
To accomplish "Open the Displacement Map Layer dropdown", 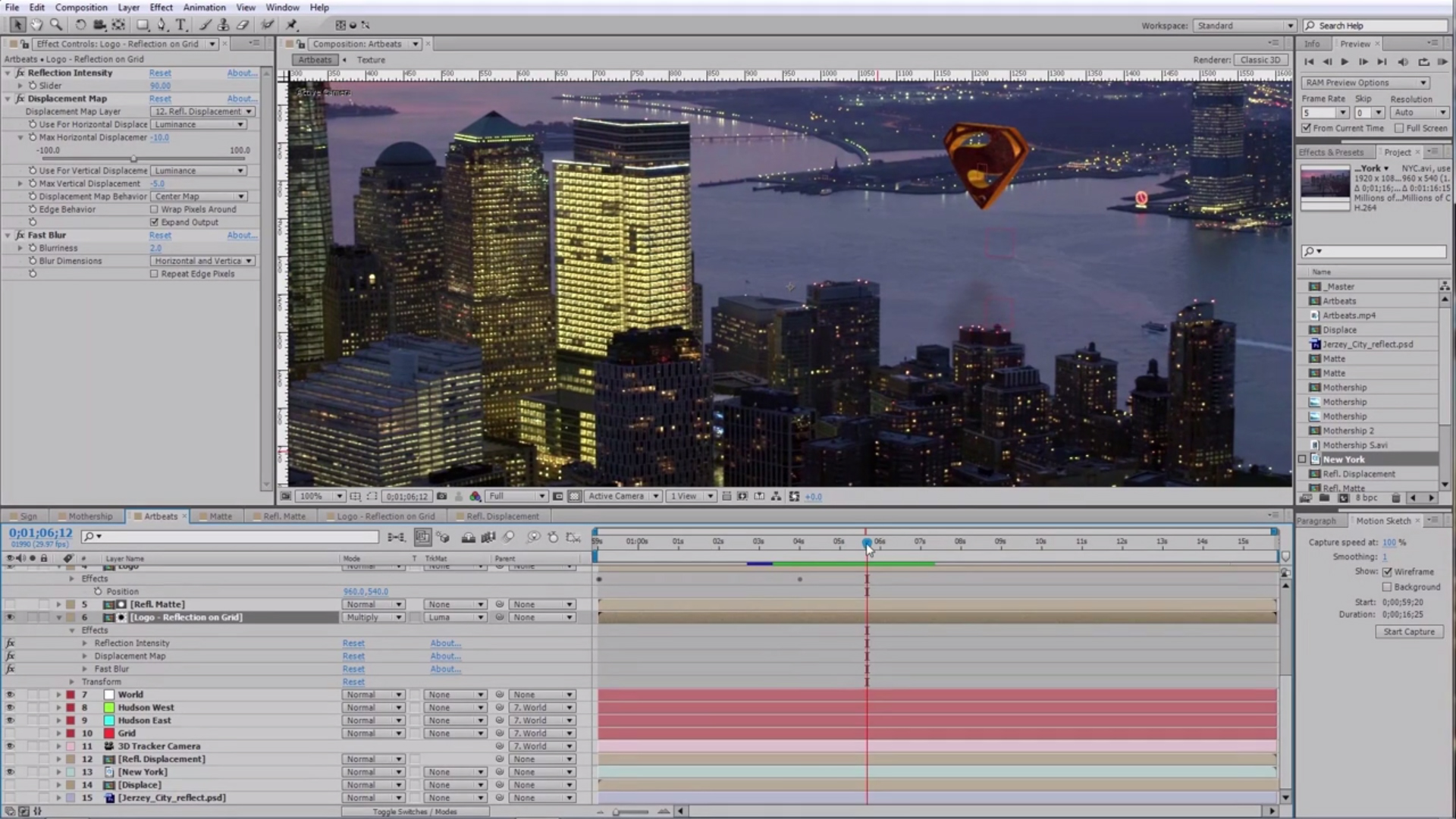I will [202, 111].
